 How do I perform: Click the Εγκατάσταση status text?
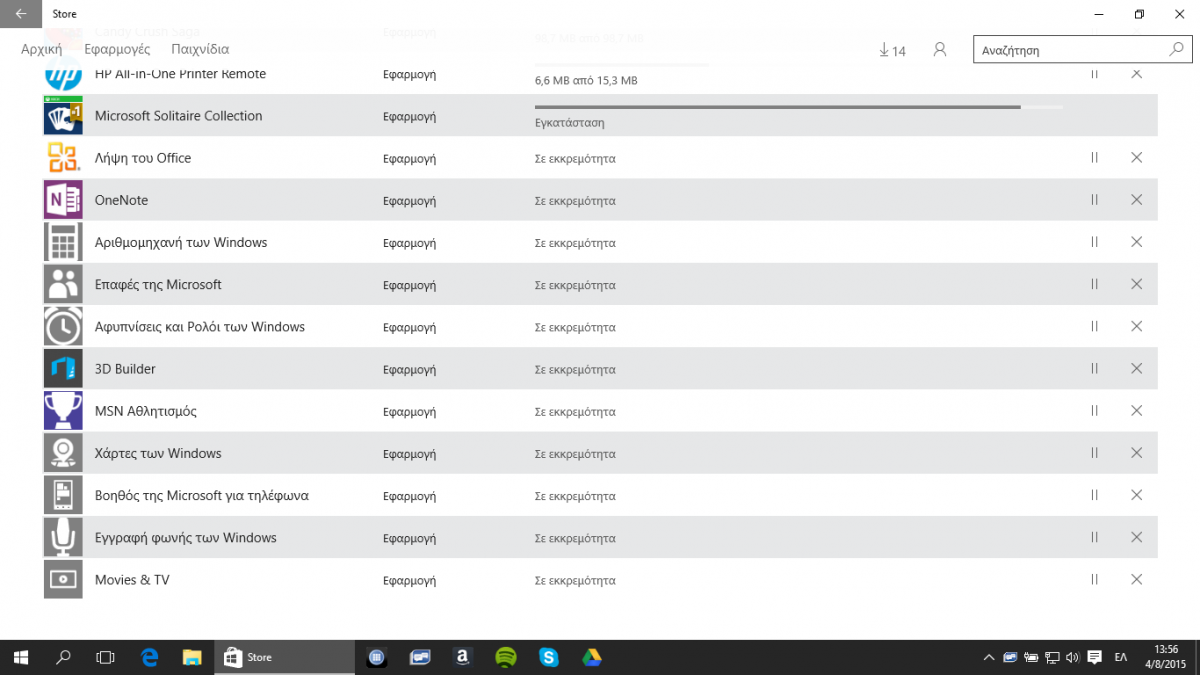coord(570,123)
